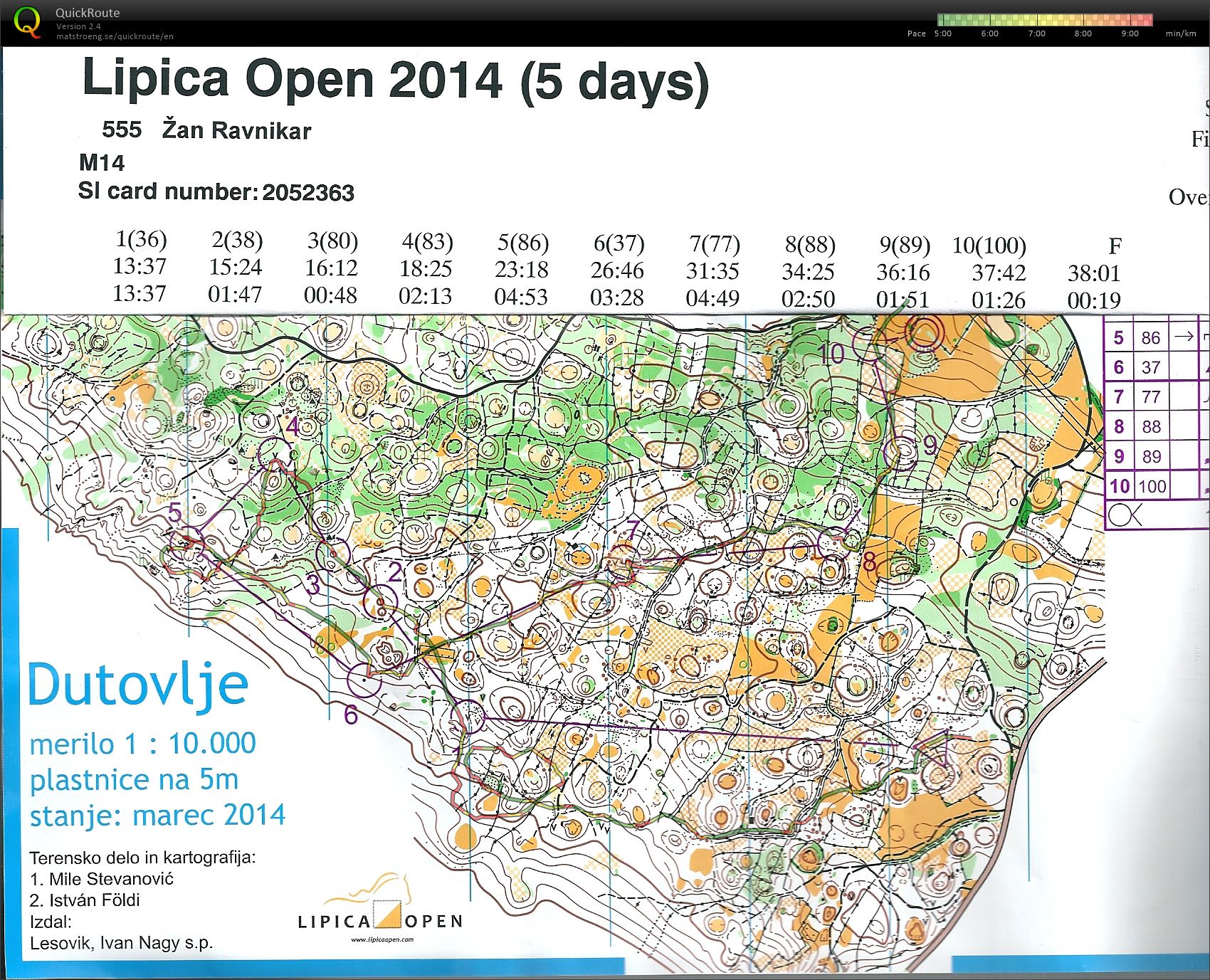Click the merilo 1 : 10.000 scale text
Image resolution: width=1210 pixels, height=980 pixels.
click(143, 744)
